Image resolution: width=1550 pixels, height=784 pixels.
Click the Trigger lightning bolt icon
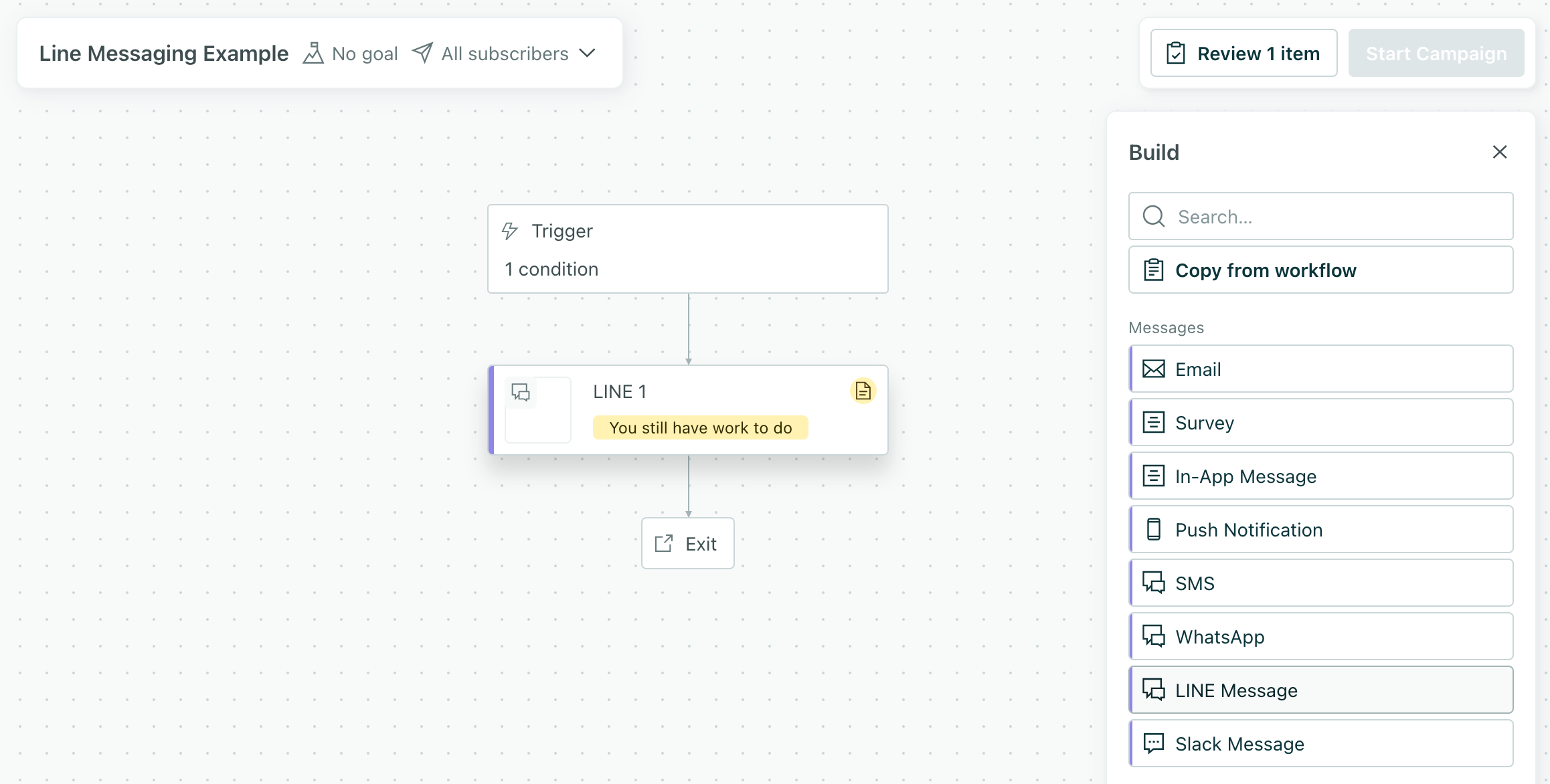[509, 231]
